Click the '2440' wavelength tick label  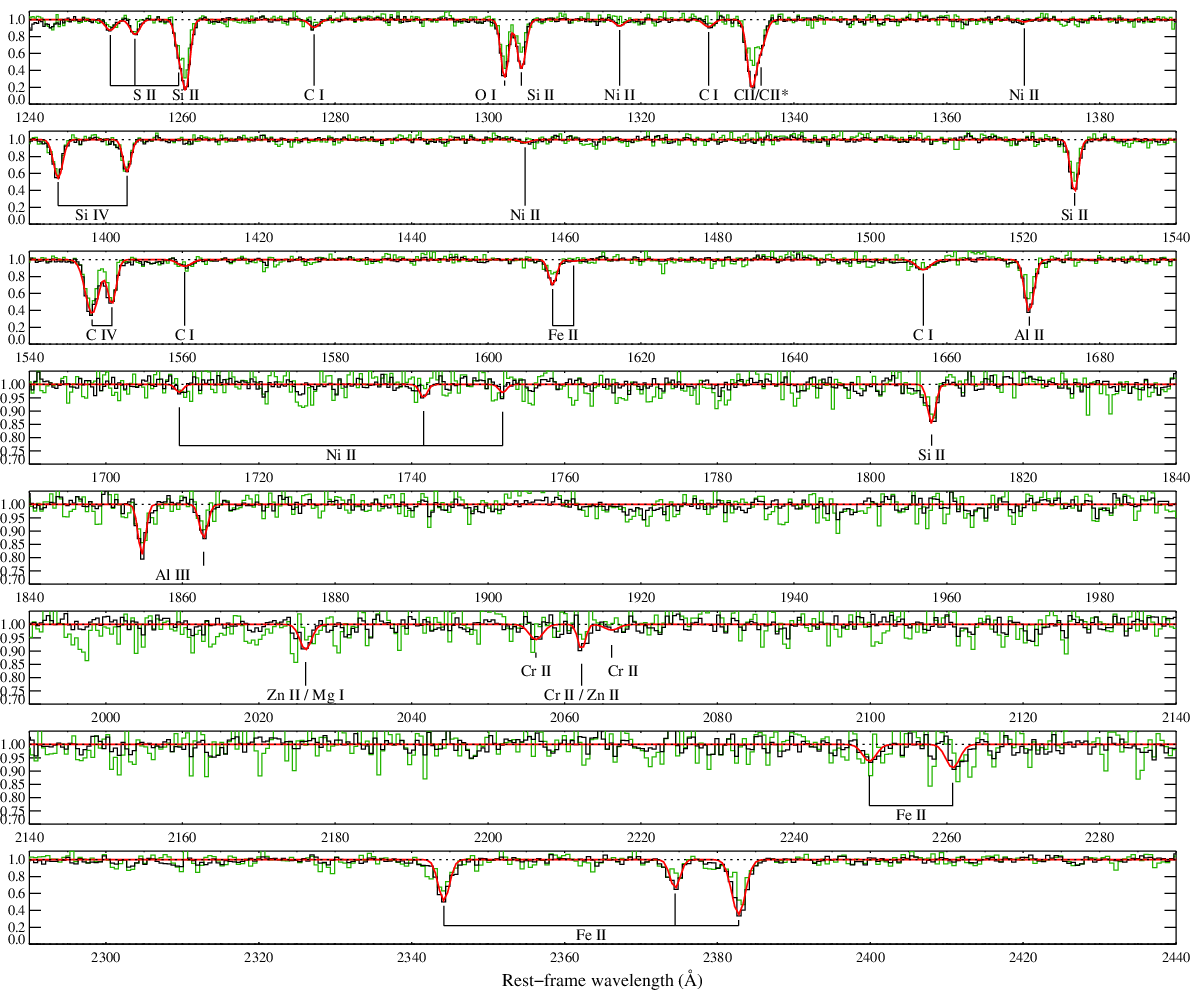[x=1176, y=957]
